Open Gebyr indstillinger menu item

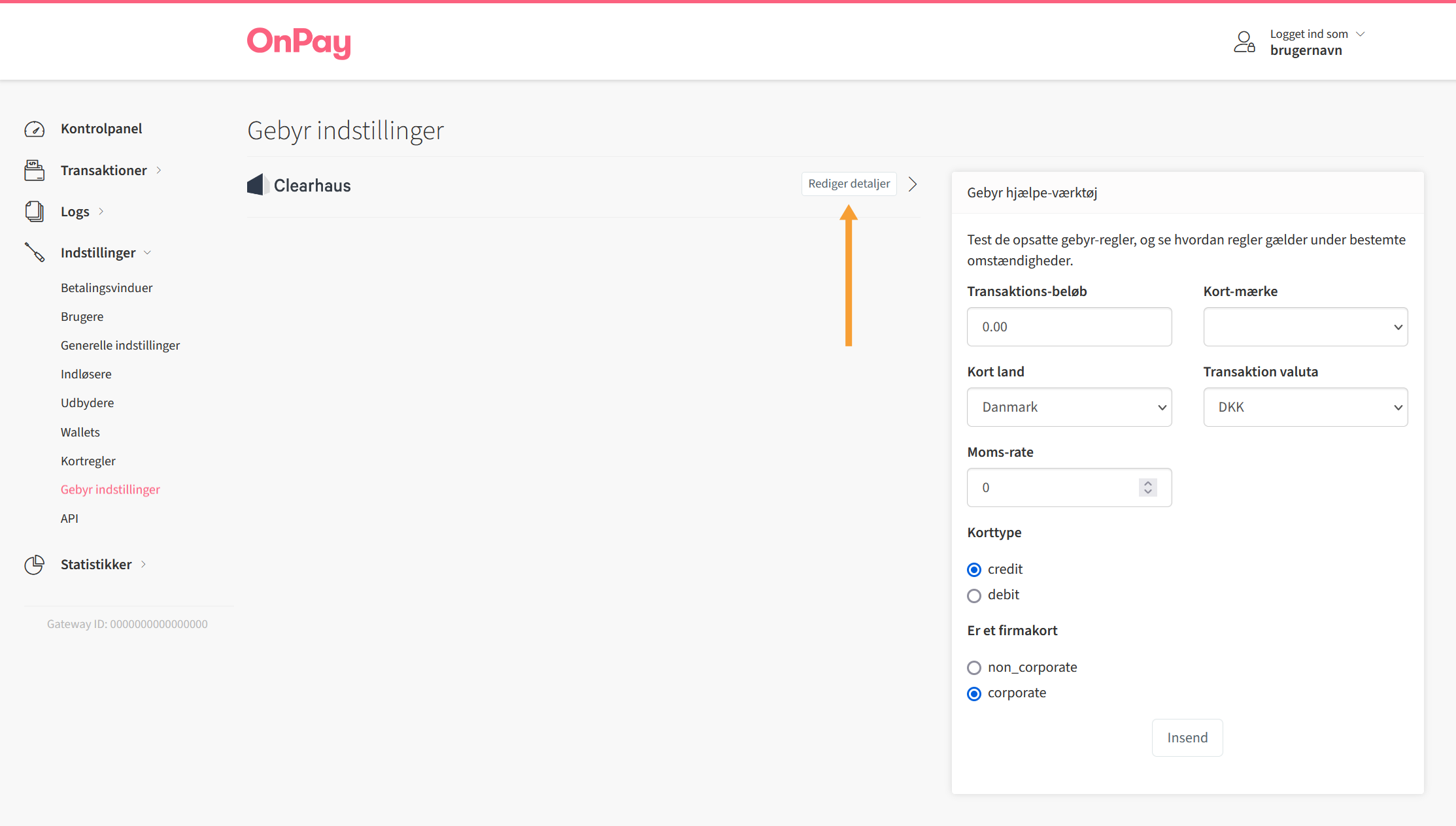[111, 489]
